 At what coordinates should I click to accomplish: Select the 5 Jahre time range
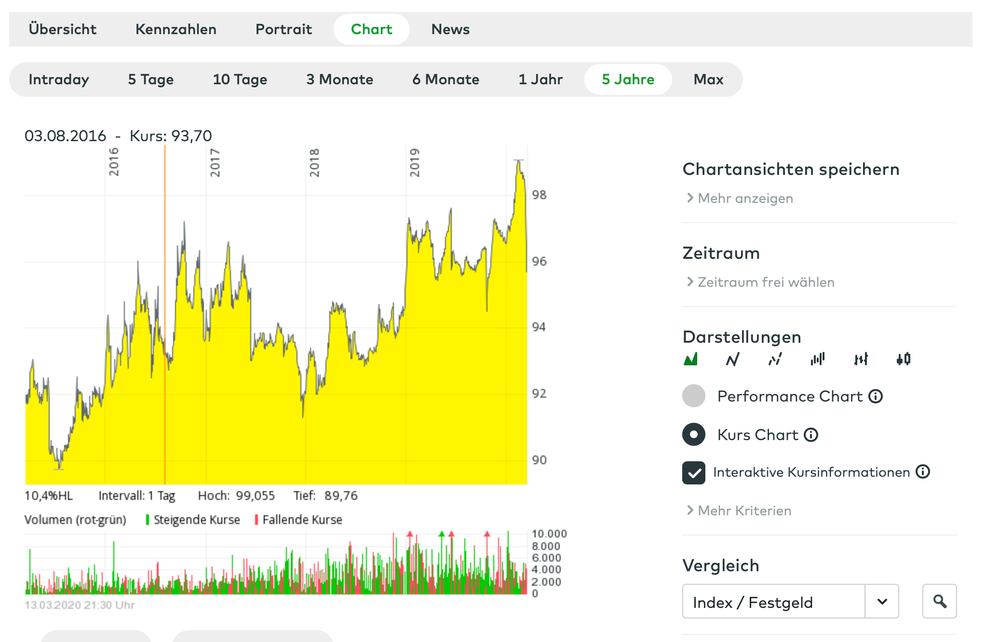point(627,78)
